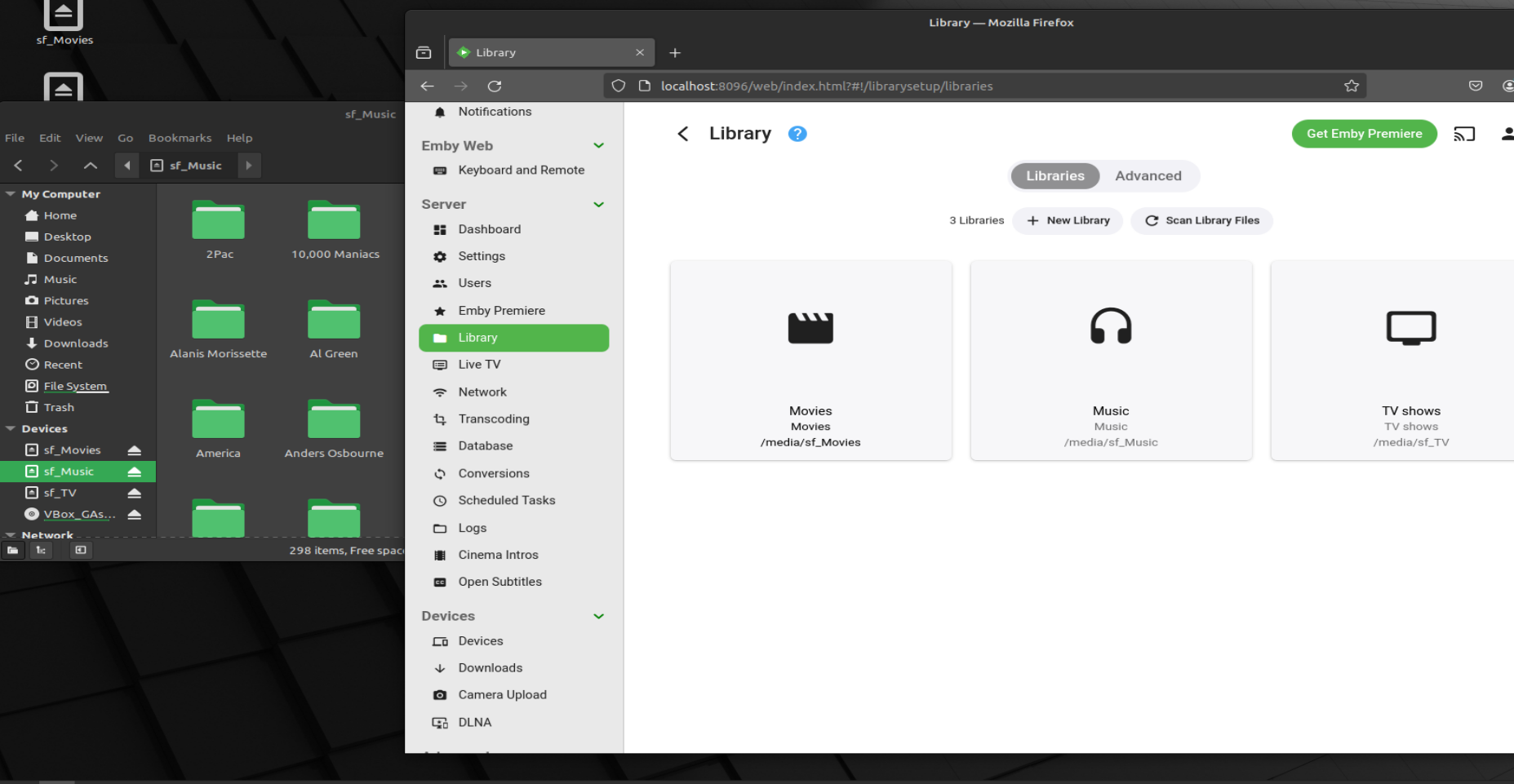
Task: Open Scheduled Tasks page
Action: click(x=513, y=500)
